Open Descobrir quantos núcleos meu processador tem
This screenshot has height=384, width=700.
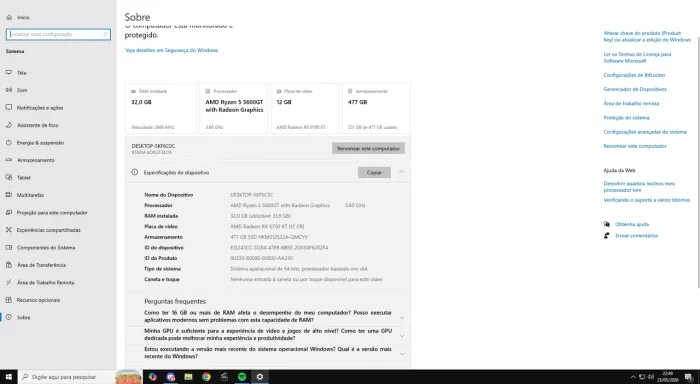(x=639, y=187)
